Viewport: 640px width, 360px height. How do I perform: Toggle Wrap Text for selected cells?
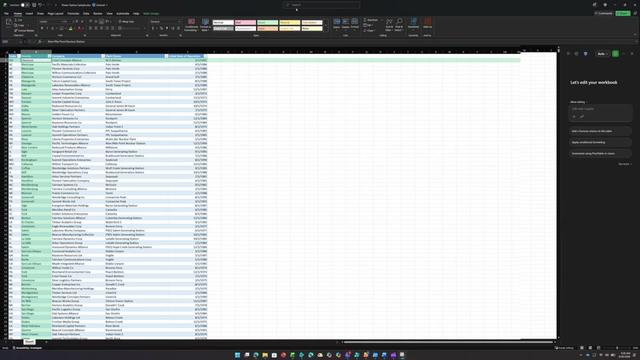127,22
